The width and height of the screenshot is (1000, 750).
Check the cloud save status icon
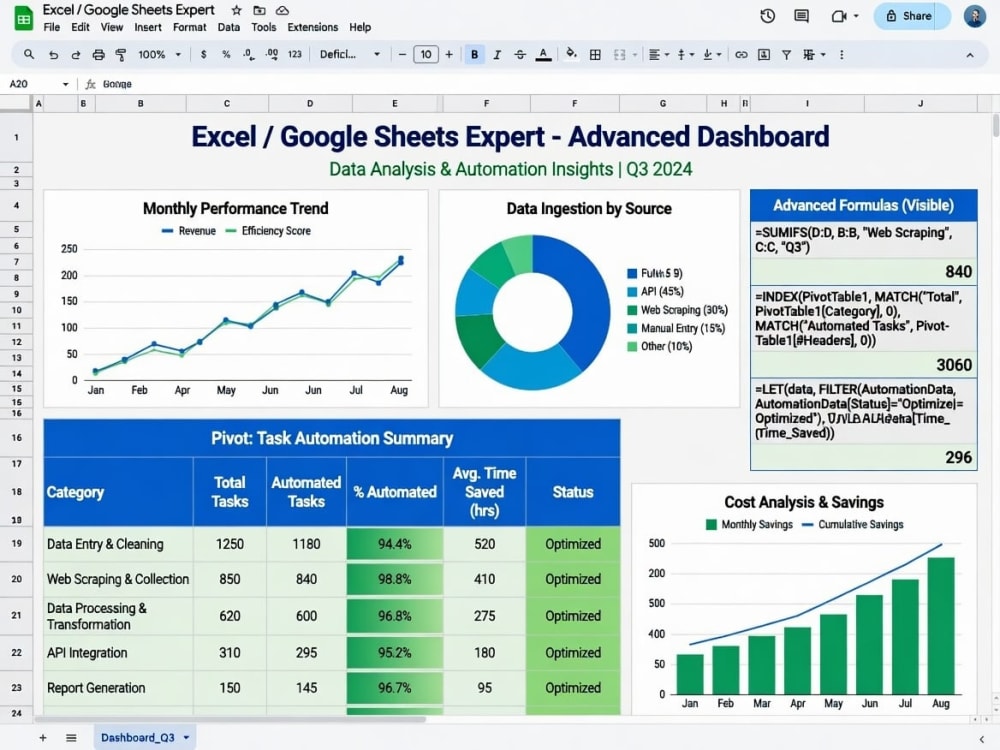click(x=282, y=10)
